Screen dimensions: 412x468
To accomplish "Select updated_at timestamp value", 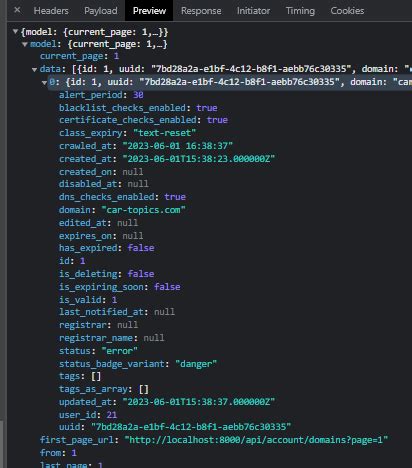I will (199, 402).
